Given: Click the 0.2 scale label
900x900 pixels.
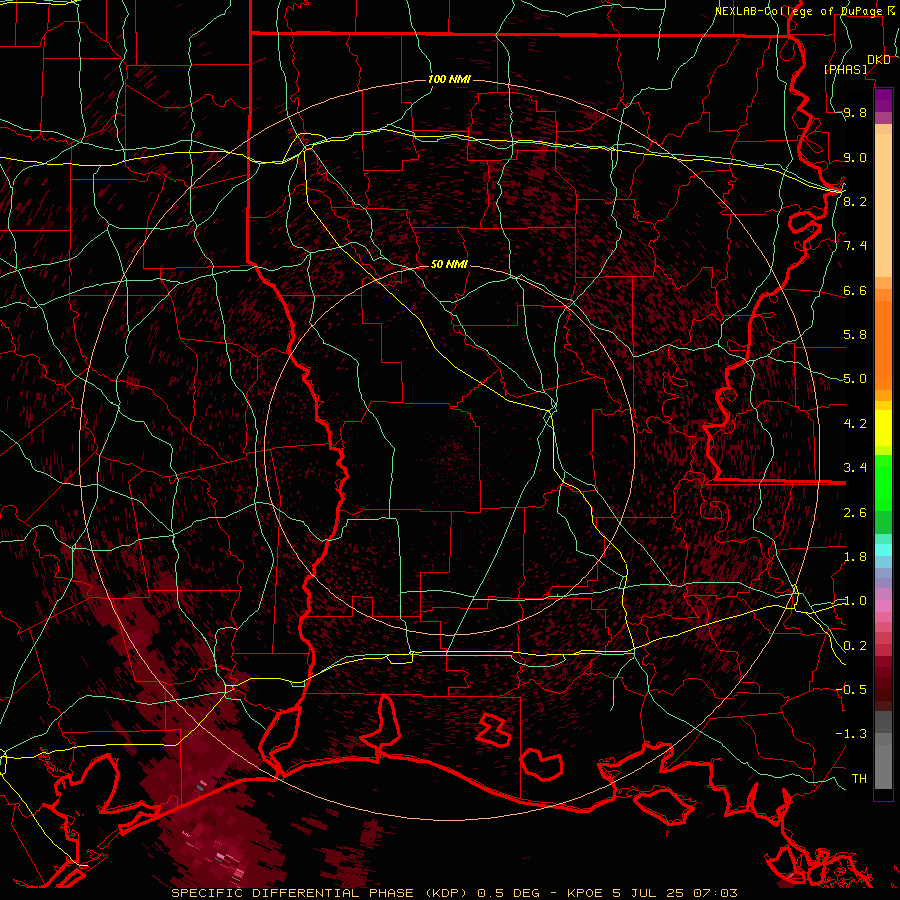Looking at the screenshot, I should (855, 646).
